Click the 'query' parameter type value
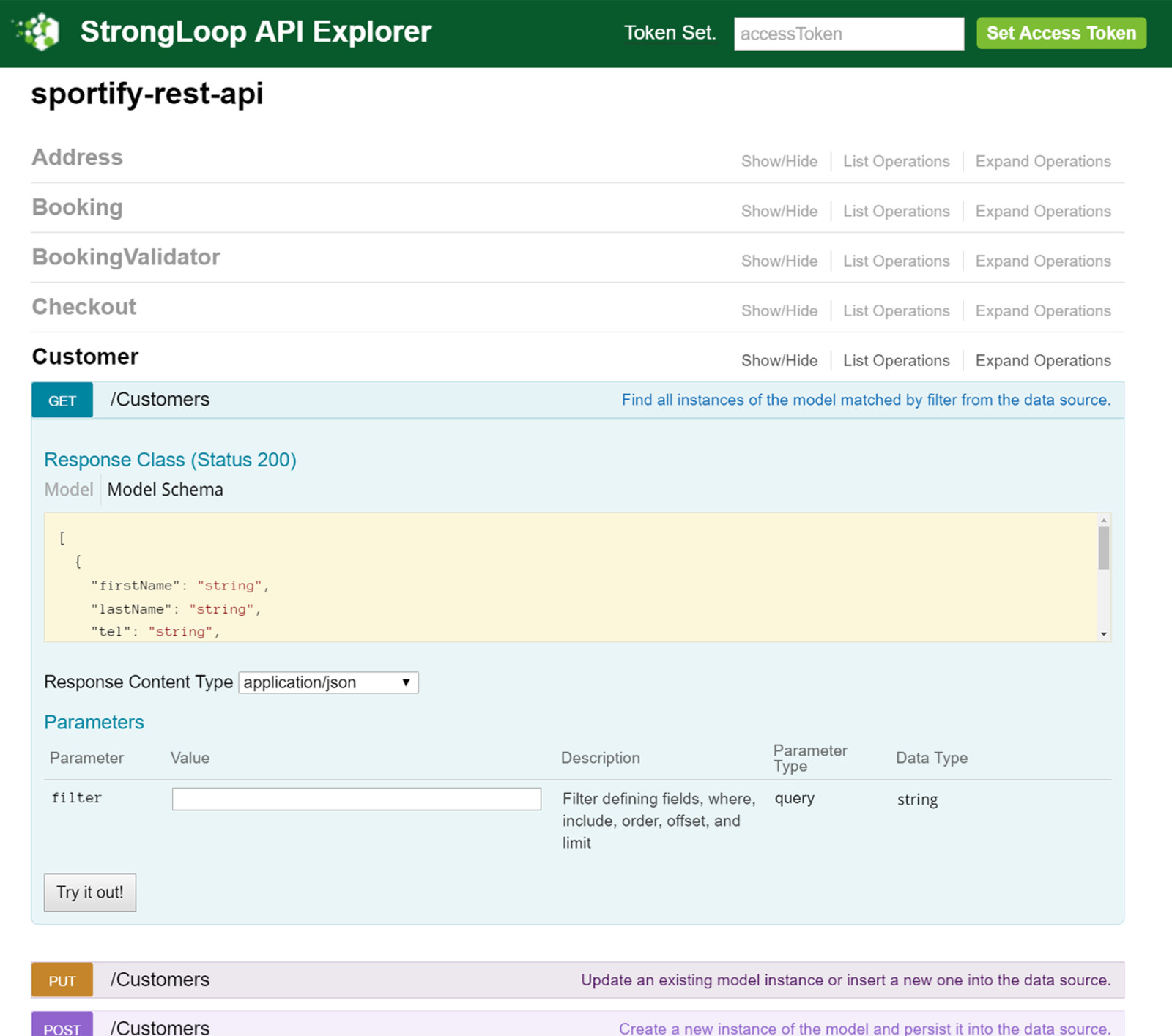1172x1036 pixels. [x=795, y=799]
